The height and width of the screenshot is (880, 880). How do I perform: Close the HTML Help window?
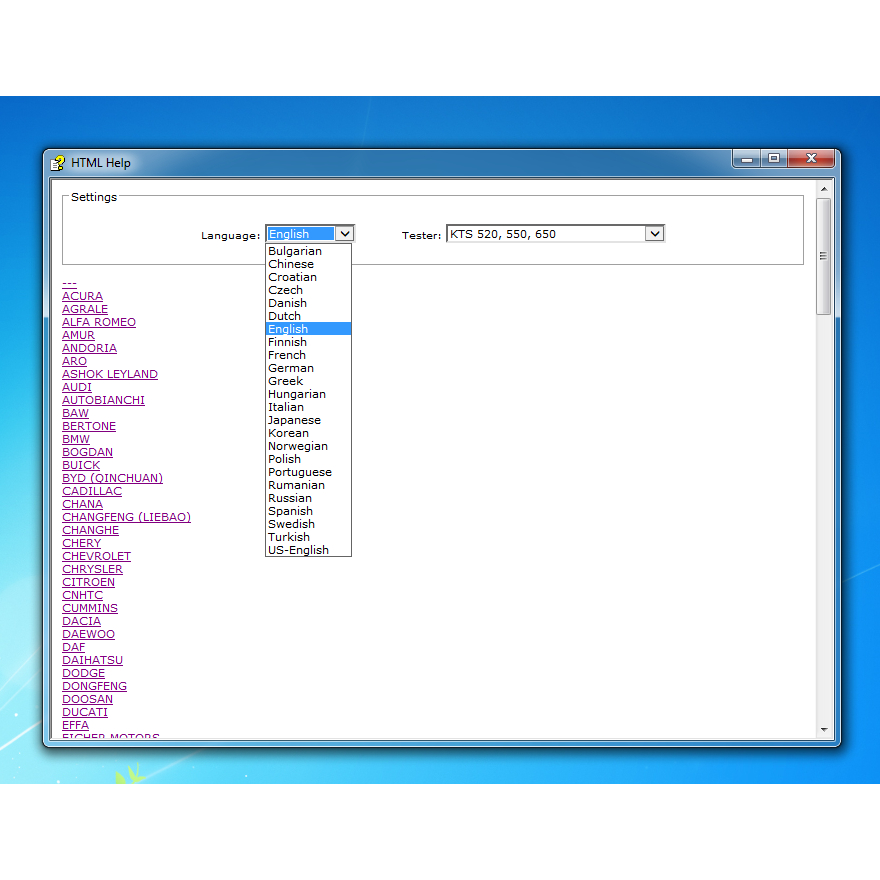[x=811, y=159]
